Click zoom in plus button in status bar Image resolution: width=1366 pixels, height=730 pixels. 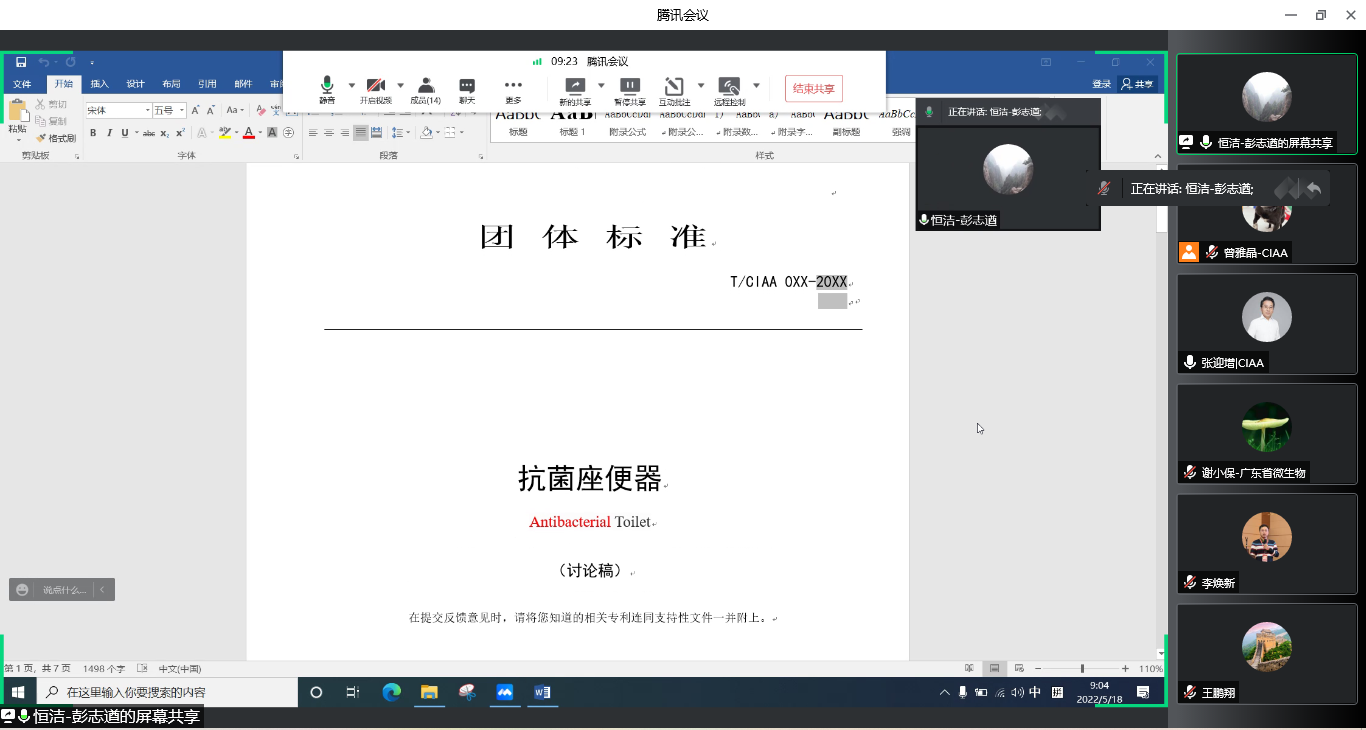coord(1125,668)
